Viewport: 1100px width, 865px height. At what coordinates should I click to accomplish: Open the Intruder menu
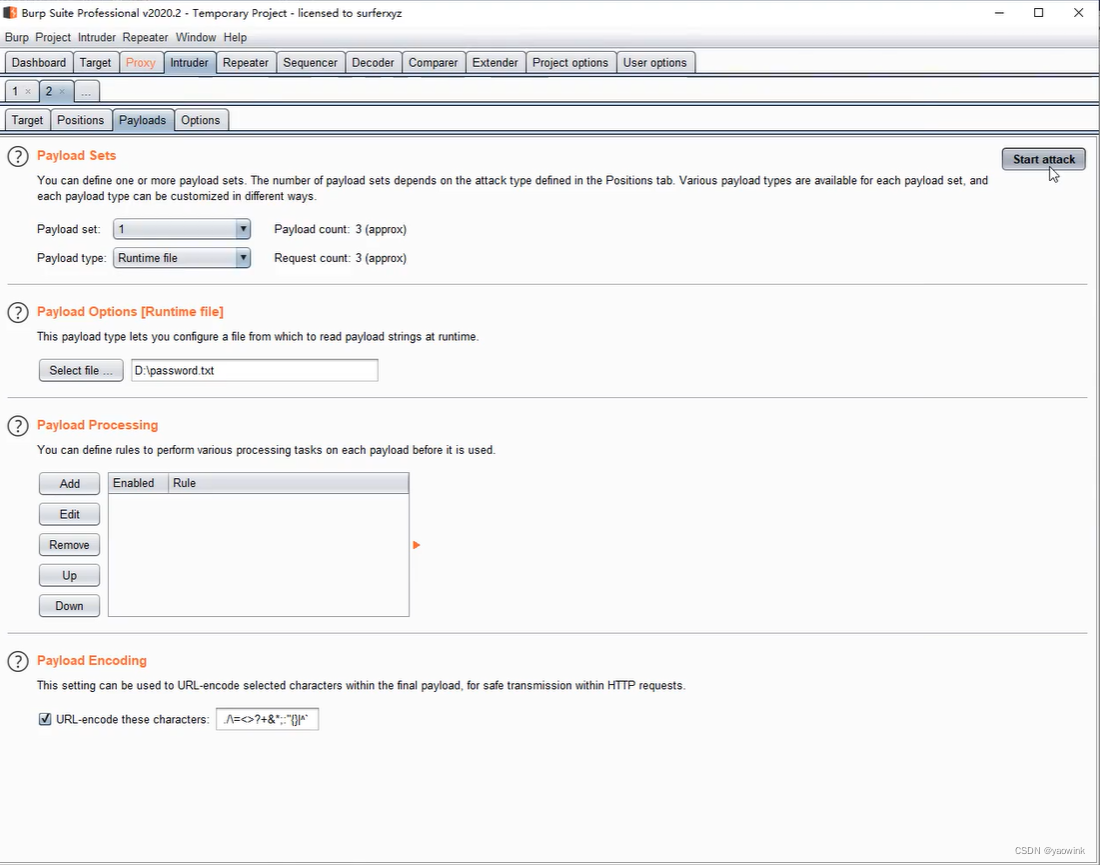click(x=97, y=37)
